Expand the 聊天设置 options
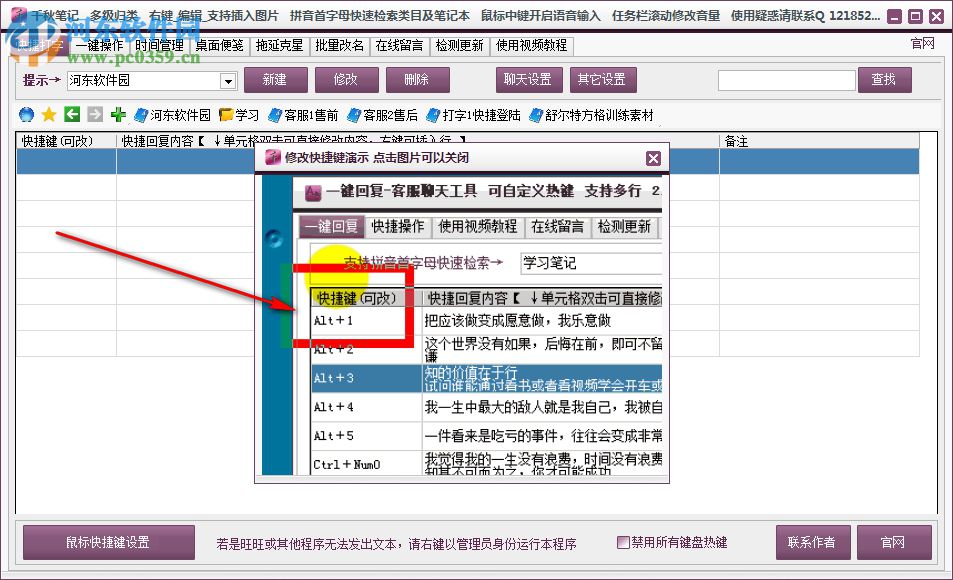Viewport: 953px width, 580px height. [528, 79]
